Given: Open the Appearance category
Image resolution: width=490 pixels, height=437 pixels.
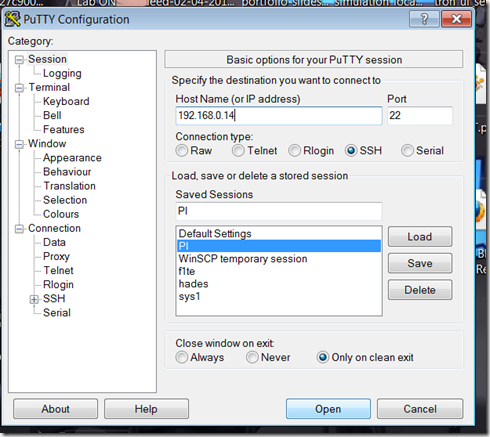Looking at the screenshot, I should coord(72,158).
